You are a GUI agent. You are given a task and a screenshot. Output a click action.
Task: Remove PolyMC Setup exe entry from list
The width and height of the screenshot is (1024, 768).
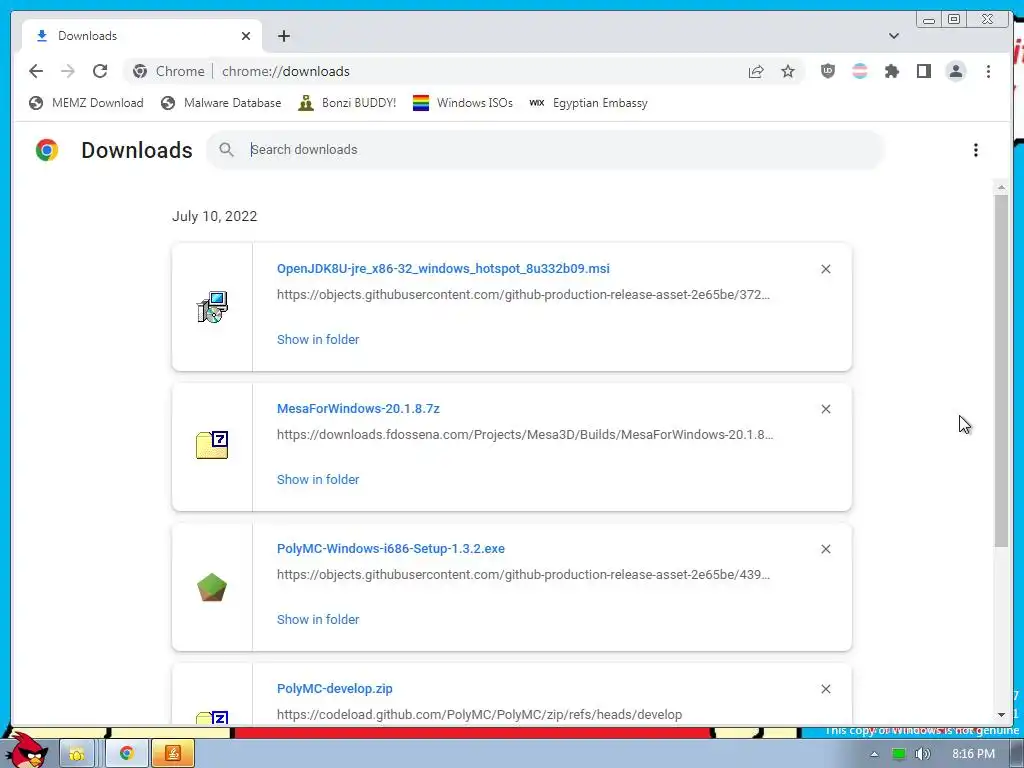click(825, 549)
